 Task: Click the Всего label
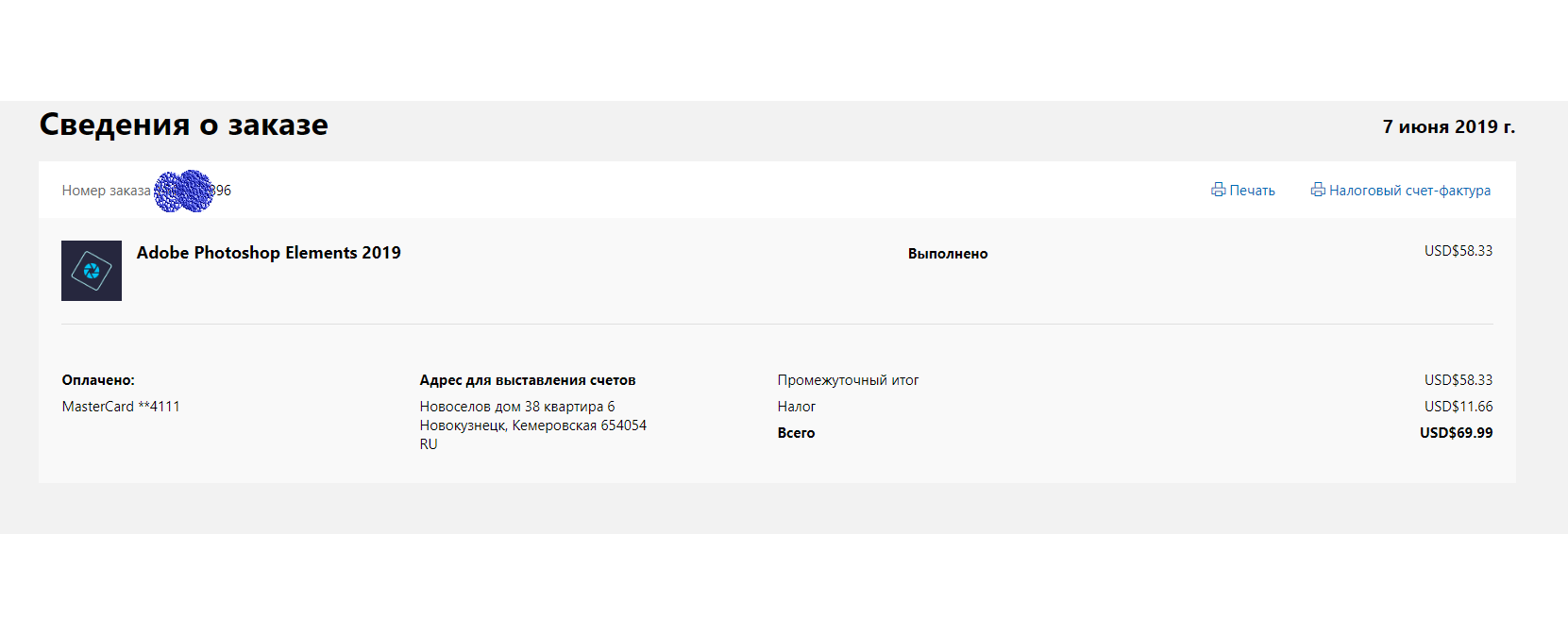pos(796,433)
